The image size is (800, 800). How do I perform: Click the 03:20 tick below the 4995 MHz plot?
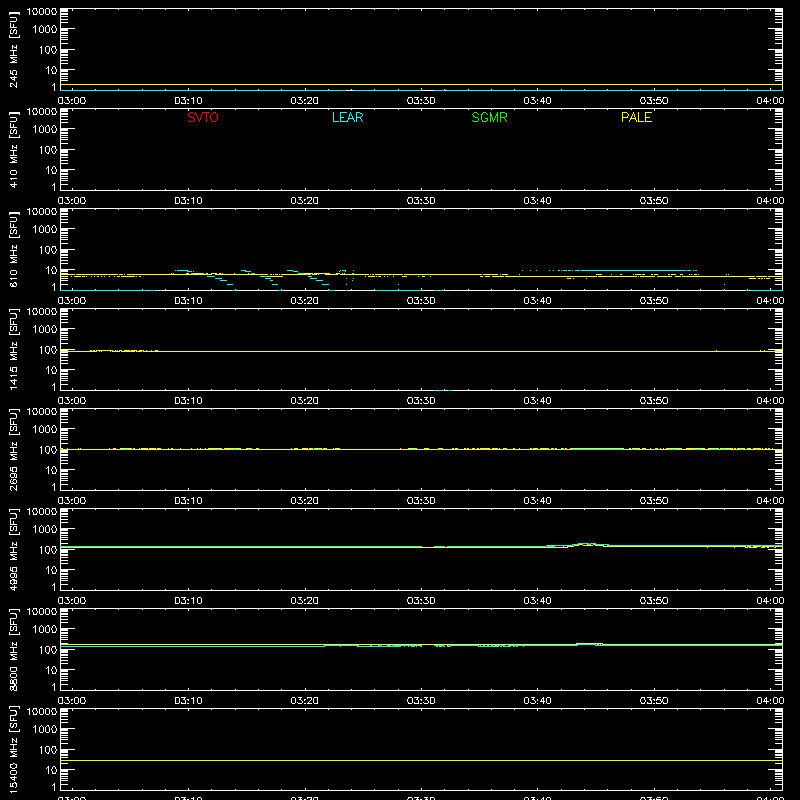[x=305, y=601]
